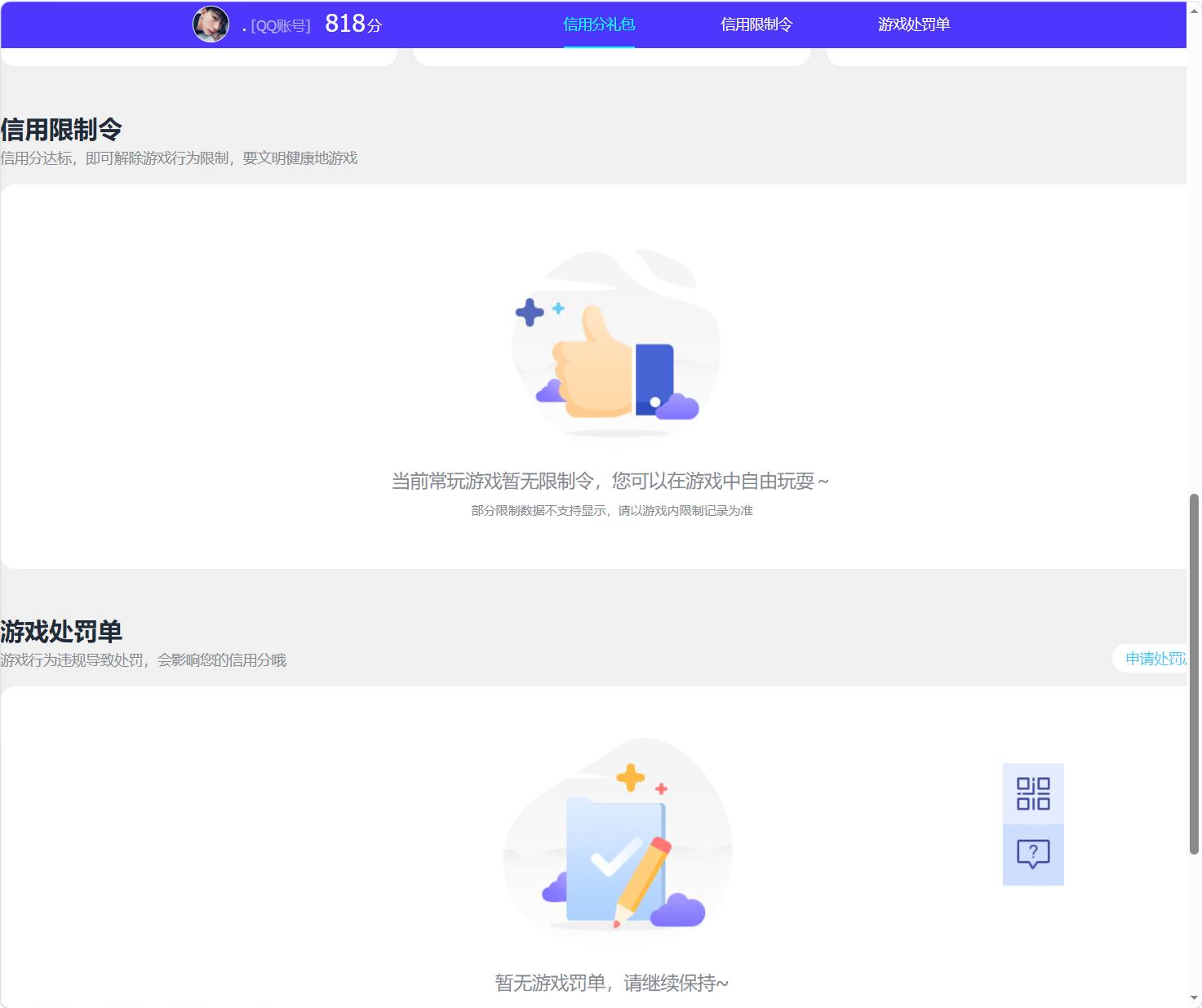Click the vertical scrollbar thumb
The width and height of the screenshot is (1202, 1008).
coord(1195,674)
